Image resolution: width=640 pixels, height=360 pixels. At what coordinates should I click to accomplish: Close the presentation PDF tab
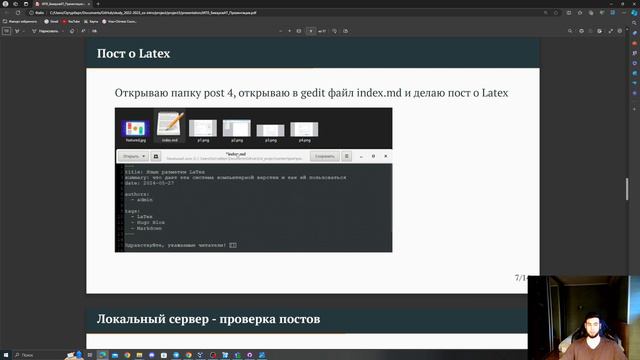coord(89,4)
